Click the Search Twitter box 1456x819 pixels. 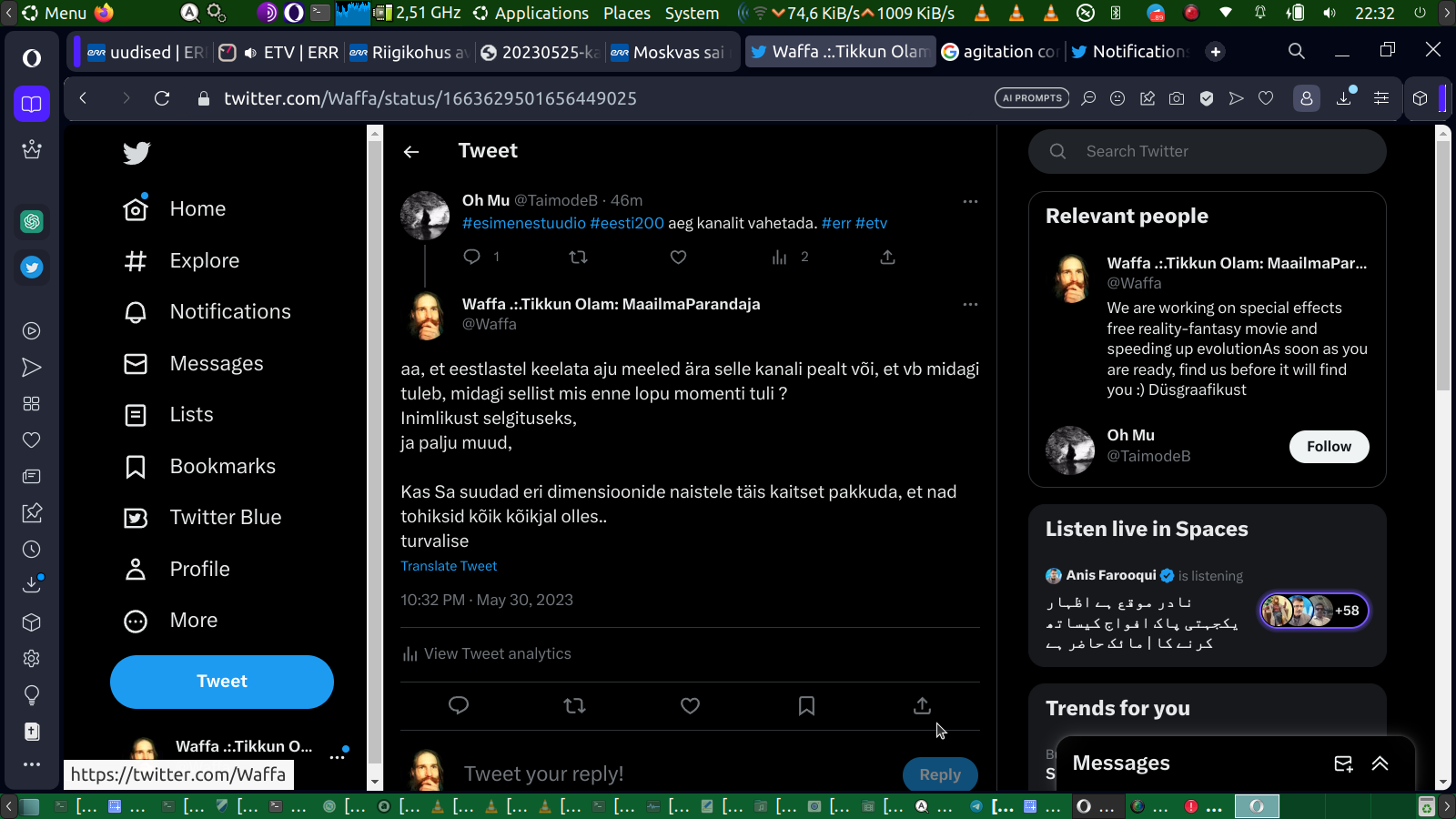pos(1208,151)
